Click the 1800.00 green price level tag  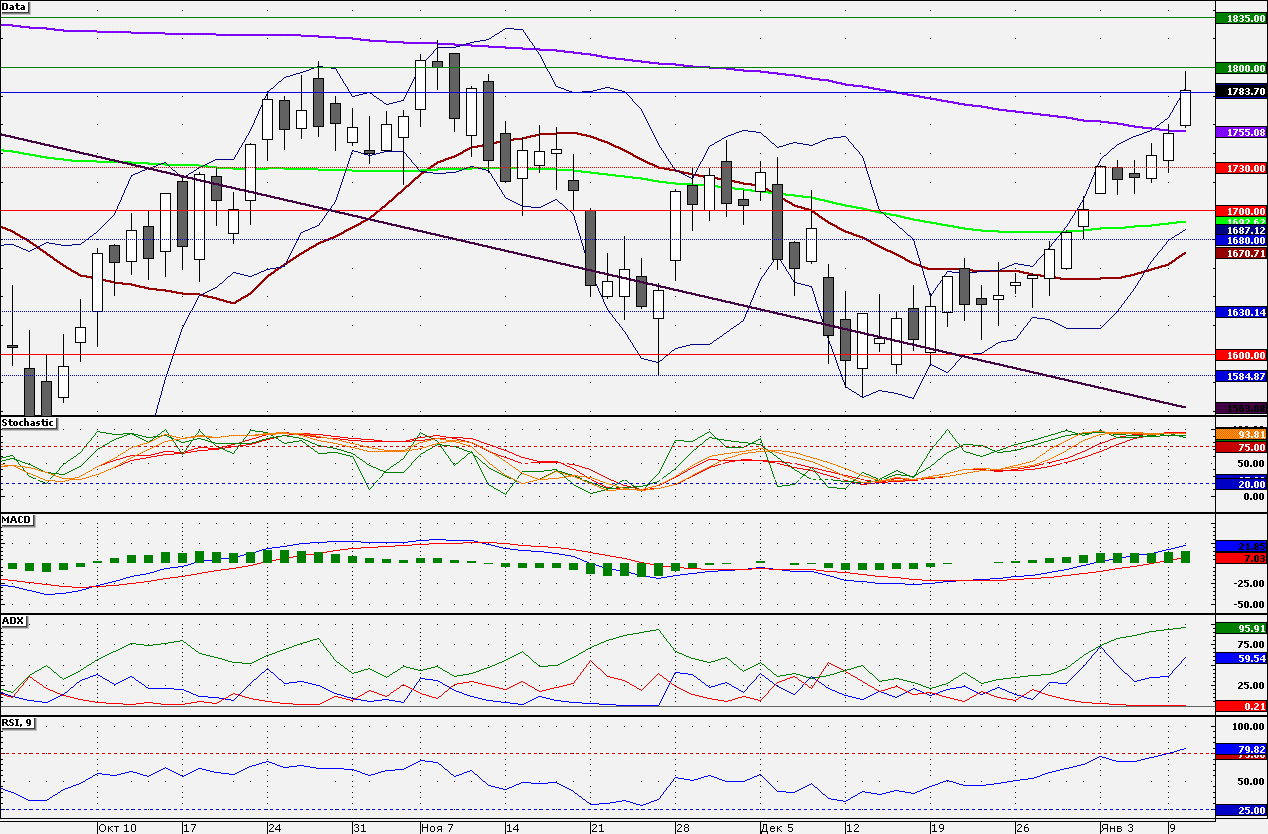[1240, 68]
